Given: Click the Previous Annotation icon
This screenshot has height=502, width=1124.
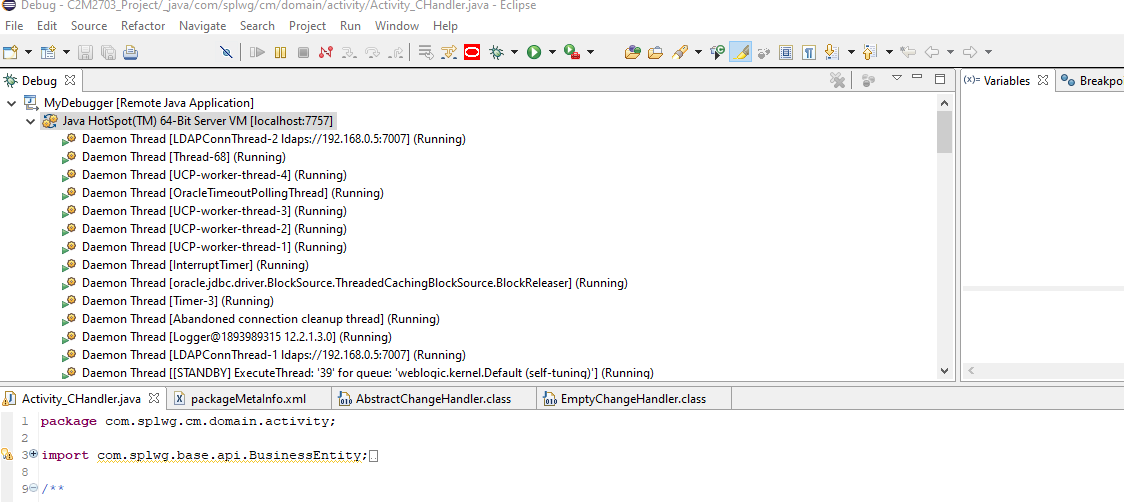Looking at the screenshot, I should (870, 52).
